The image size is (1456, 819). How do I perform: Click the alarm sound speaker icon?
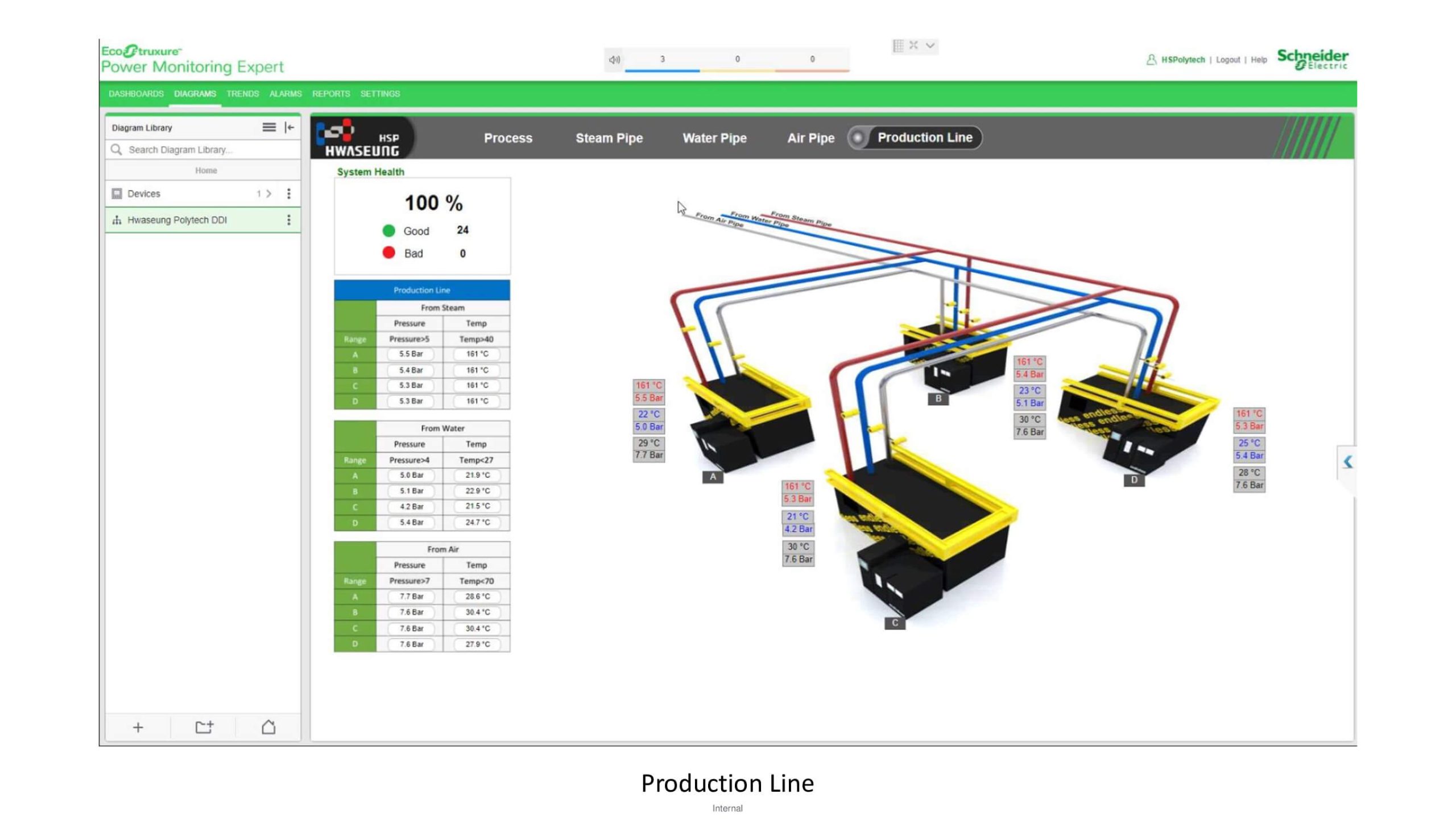[614, 60]
